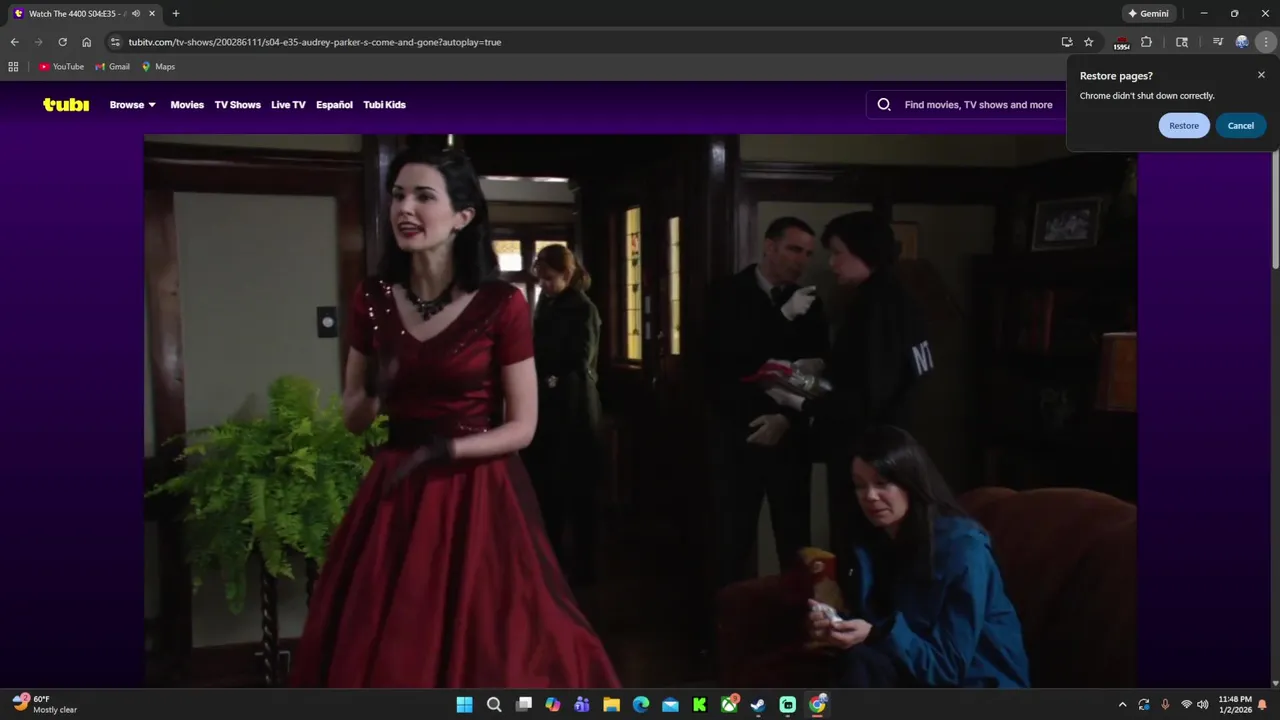This screenshot has width=1280, height=720.
Task: Go back to the previous page
Action: coord(14,42)
